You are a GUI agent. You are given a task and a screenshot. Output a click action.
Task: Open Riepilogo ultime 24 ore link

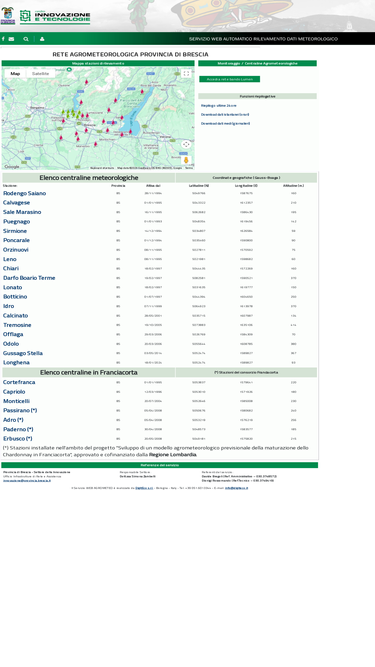219,105
